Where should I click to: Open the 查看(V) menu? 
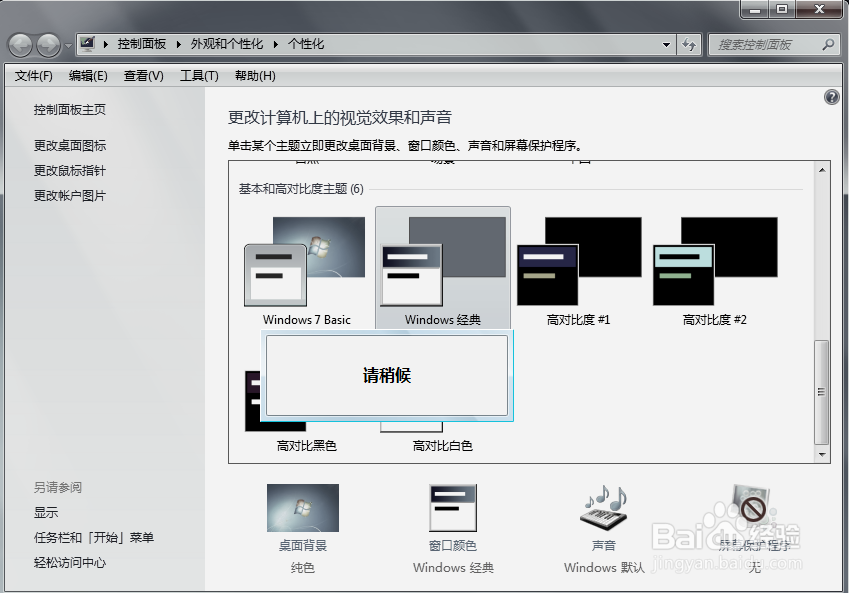coord(143,76)
